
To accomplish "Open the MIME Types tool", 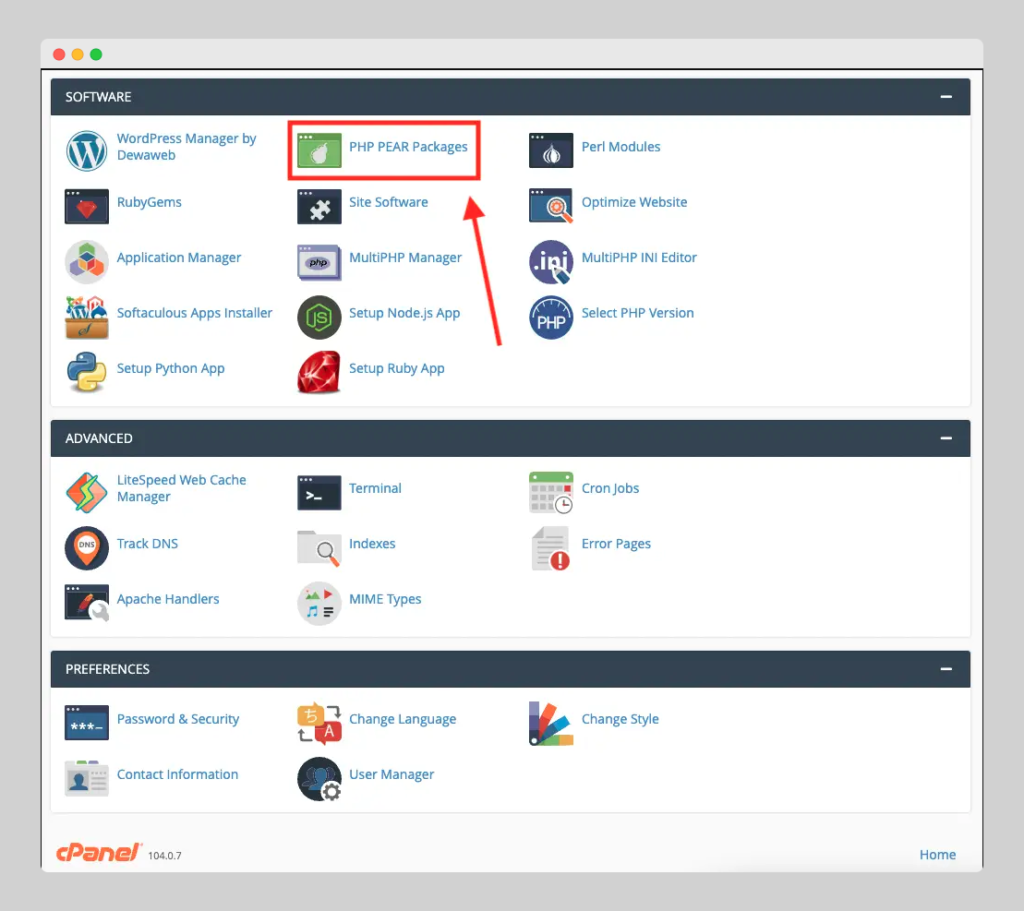I will pyautogui.click(x=385, y=598).
